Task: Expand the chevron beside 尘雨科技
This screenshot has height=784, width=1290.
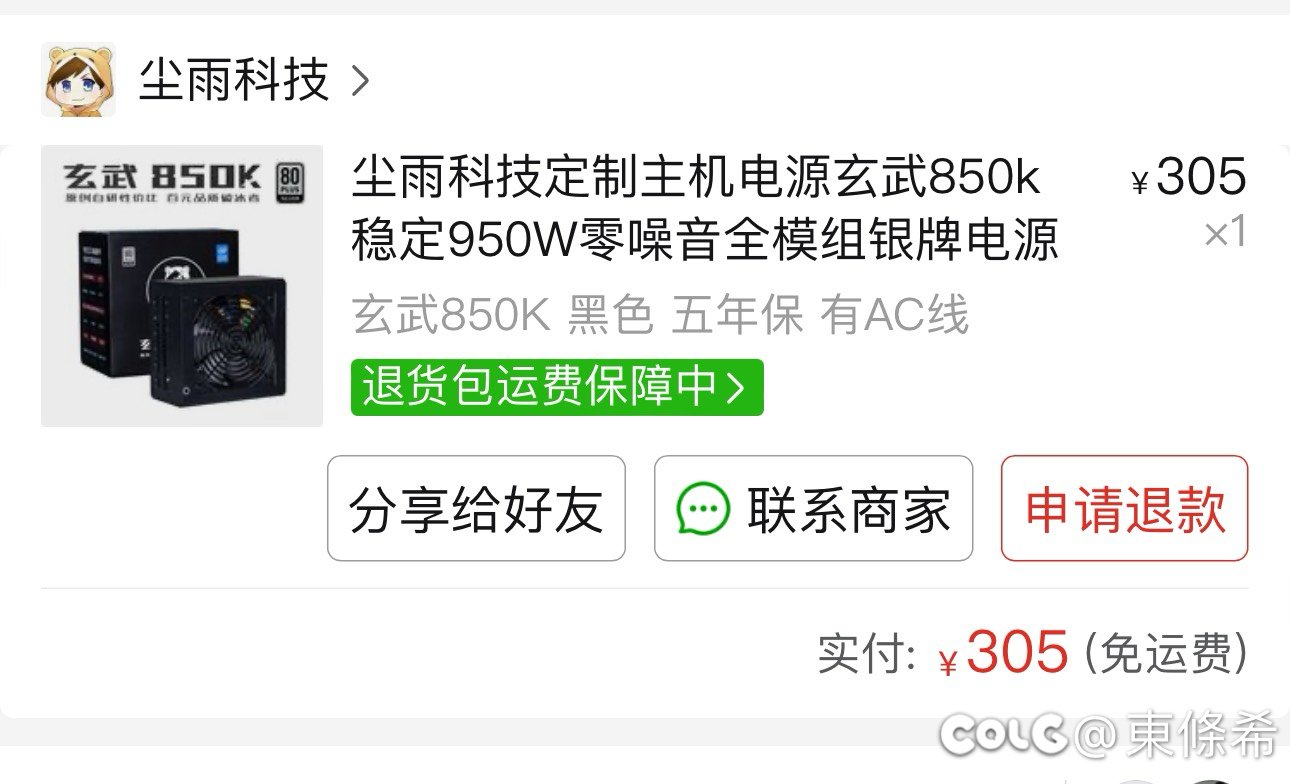Action: [x=361, y=81]
